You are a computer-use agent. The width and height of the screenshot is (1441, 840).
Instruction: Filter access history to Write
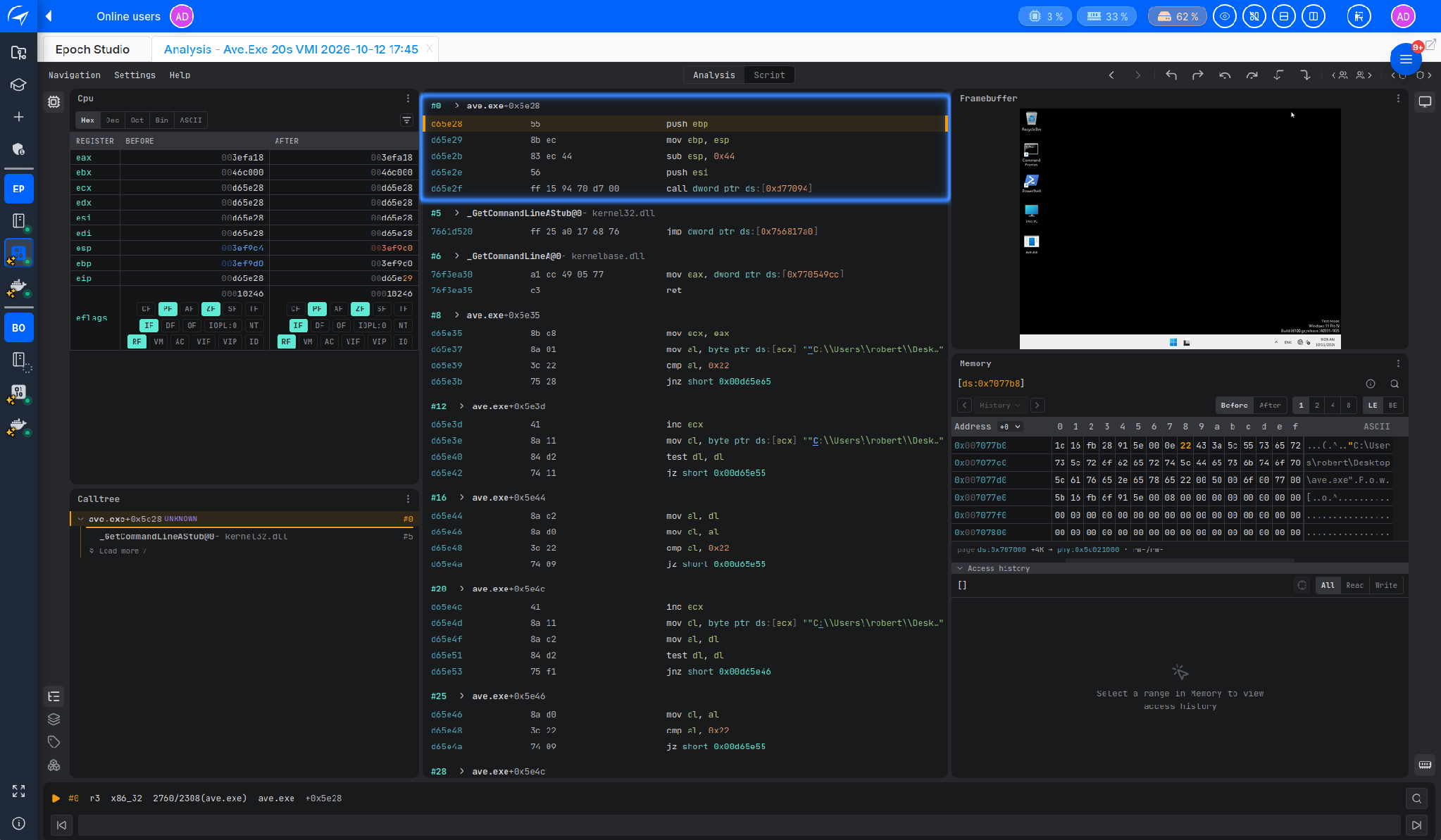click(1385, 585)
